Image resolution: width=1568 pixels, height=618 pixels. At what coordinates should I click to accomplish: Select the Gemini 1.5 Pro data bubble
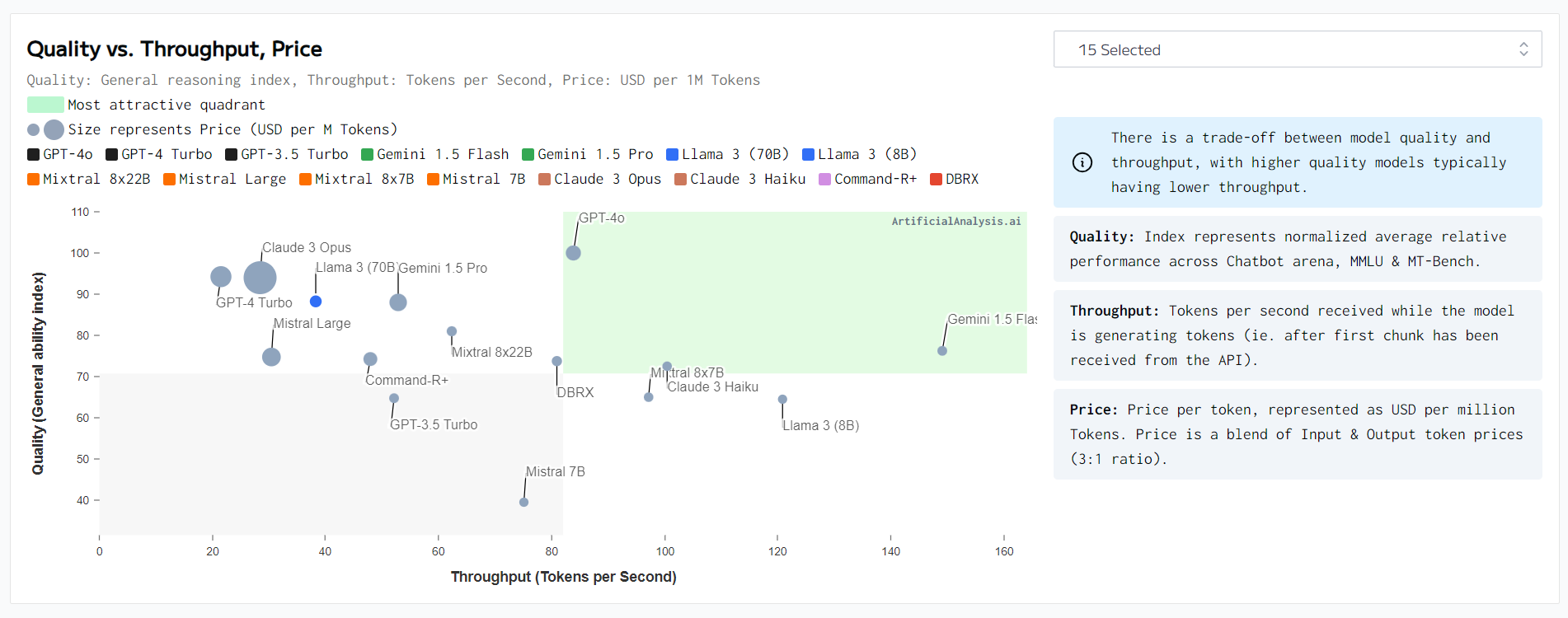pos(398,302)
